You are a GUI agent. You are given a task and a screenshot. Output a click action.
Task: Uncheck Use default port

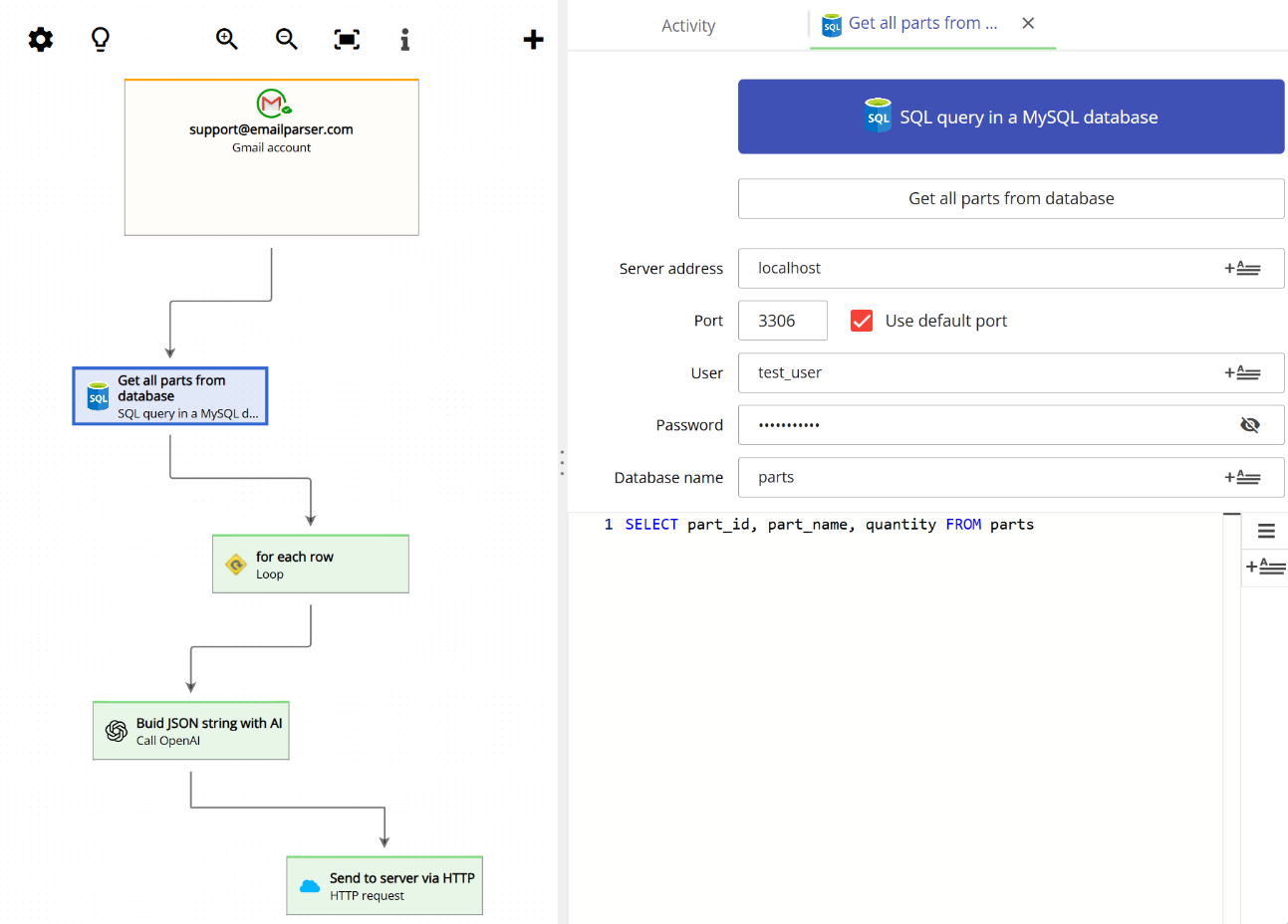point(861,320)
